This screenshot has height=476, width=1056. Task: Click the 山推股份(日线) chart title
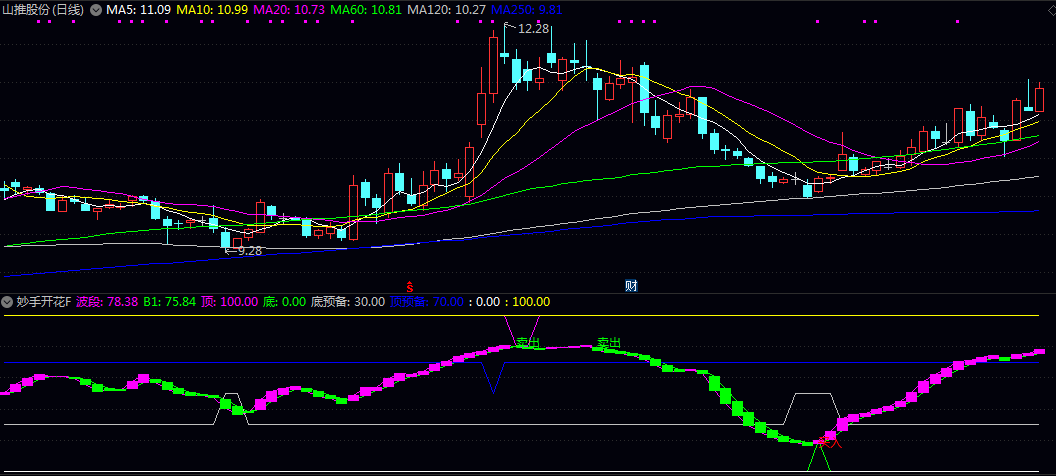tap(43, 9)
